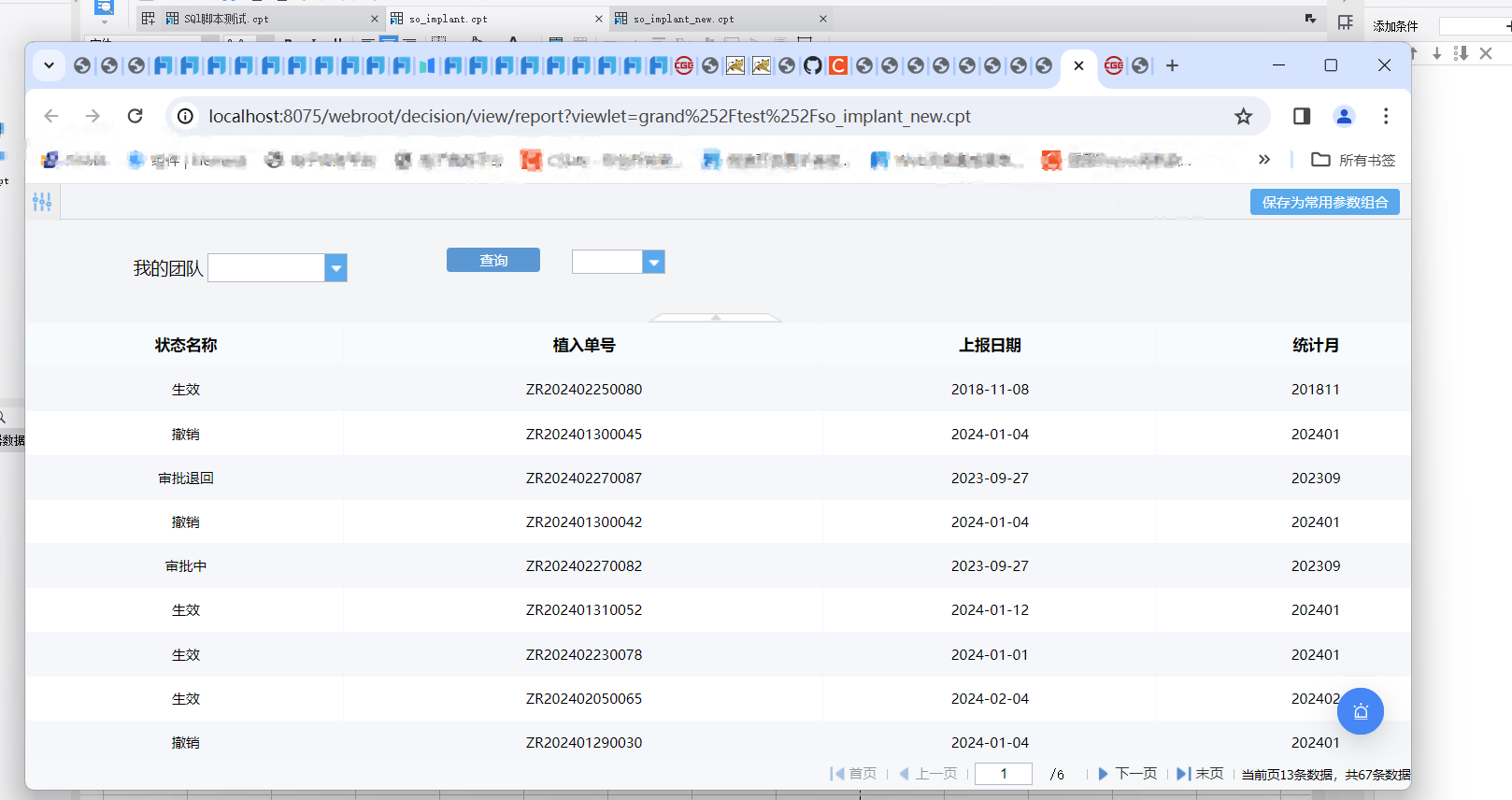The image size is (1512, 800).
Task: Bookmark this page with the star icon
Action: coord(1243,116)
